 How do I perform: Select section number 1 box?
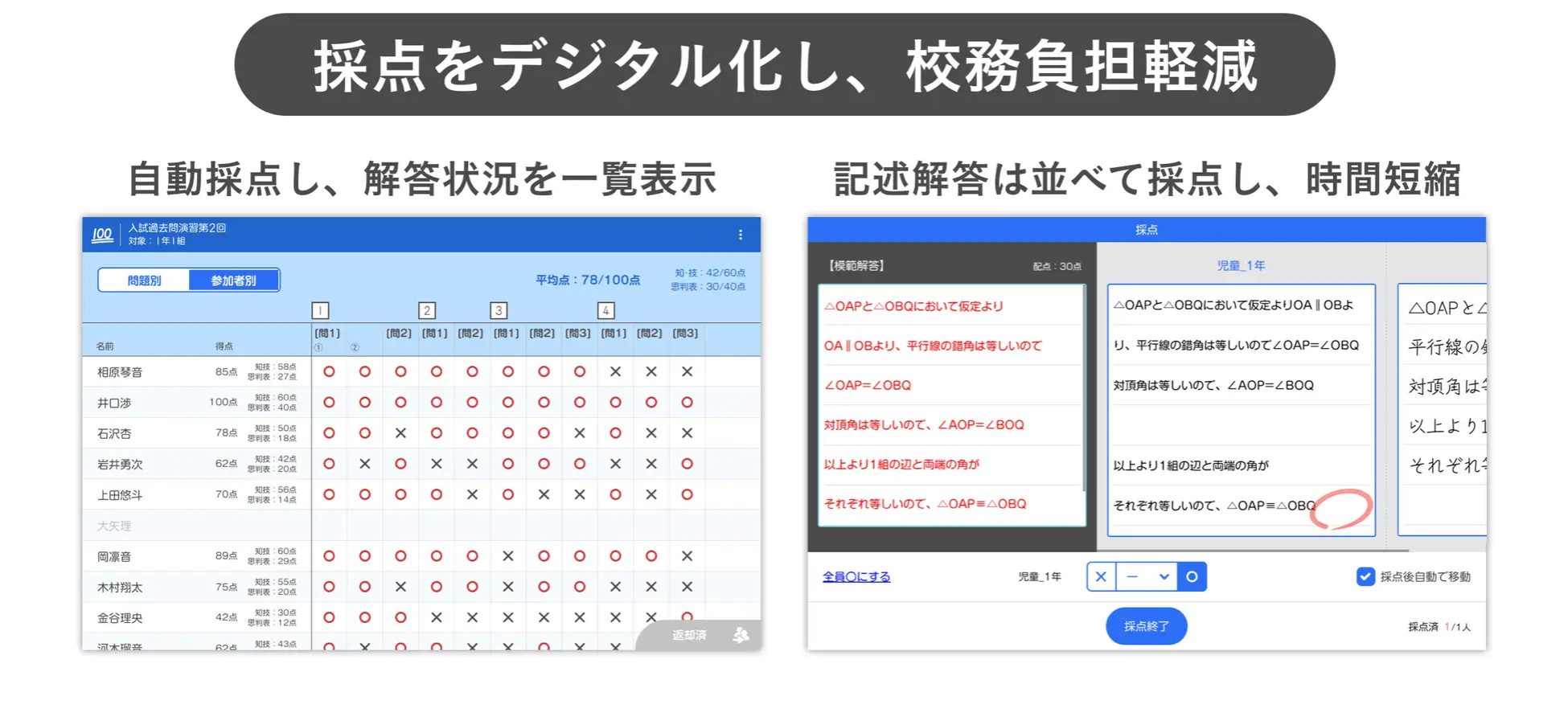[x=320, y=310]
